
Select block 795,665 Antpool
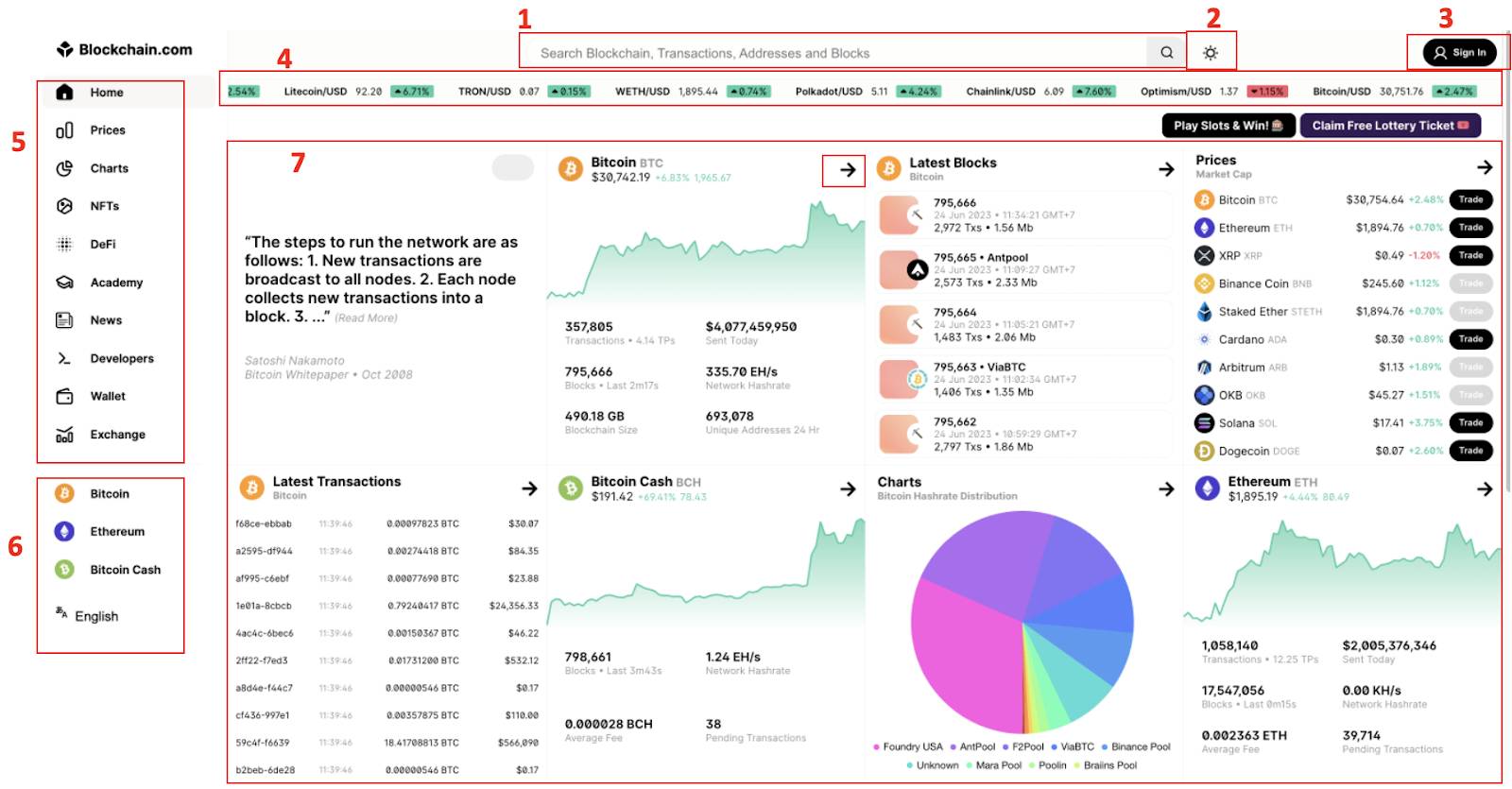tap(1024, 270)
